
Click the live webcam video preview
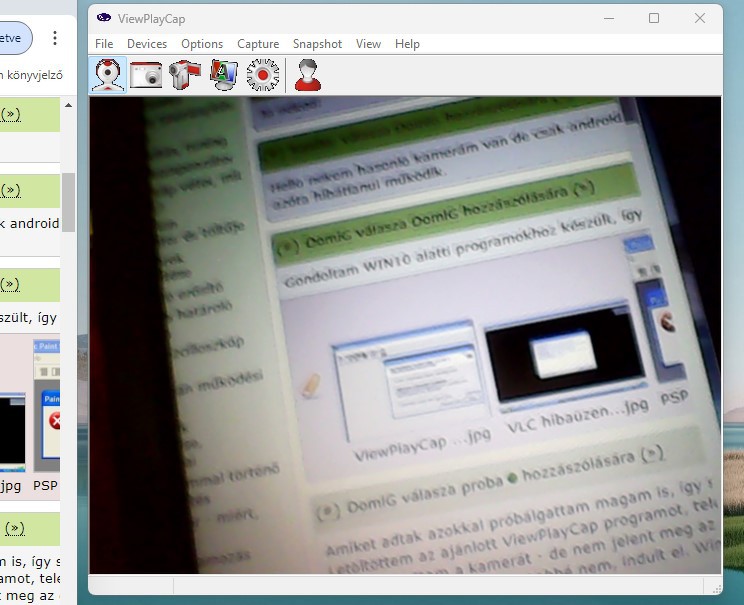click(406, 335)
